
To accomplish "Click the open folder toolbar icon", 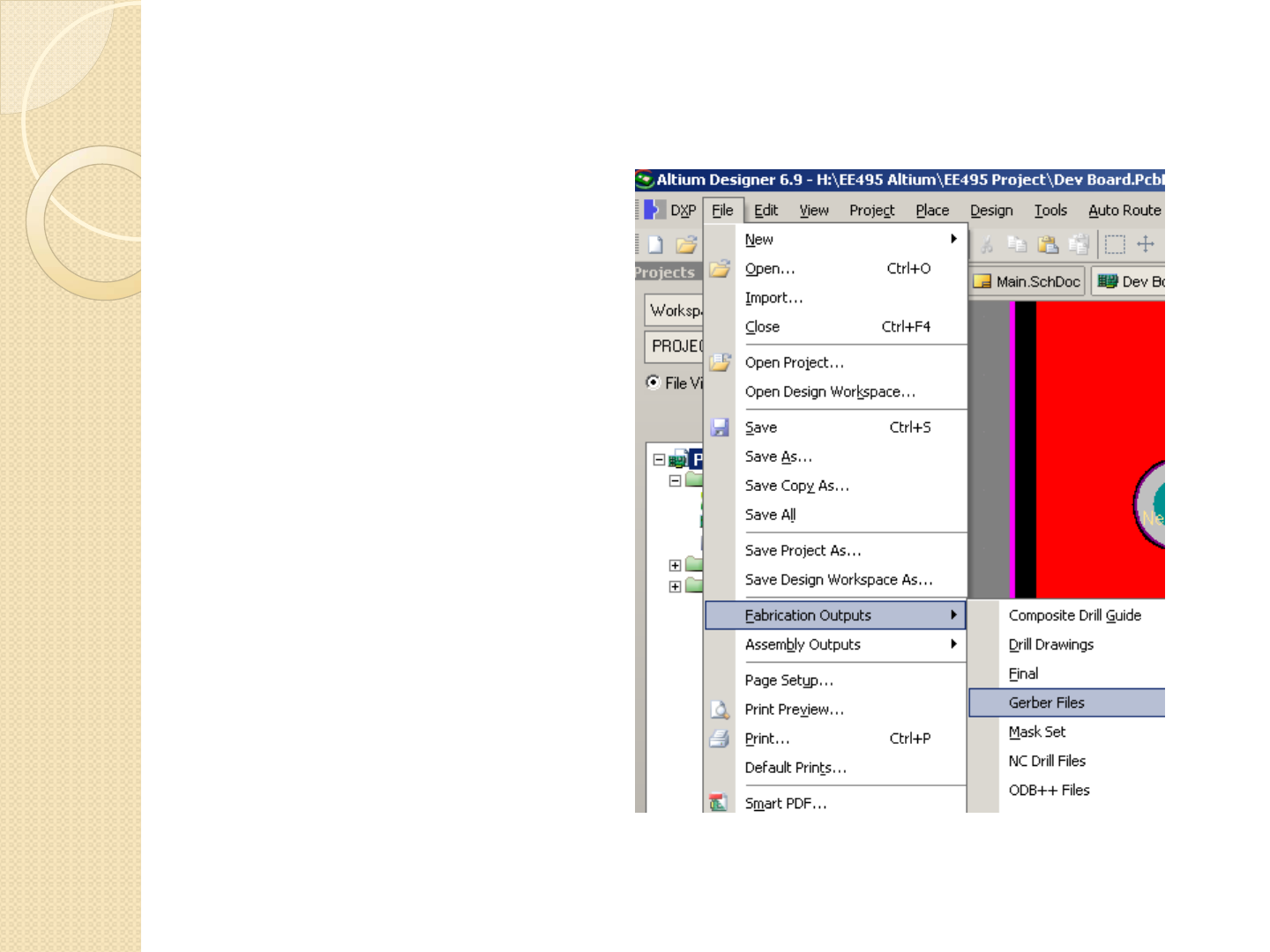I will (x=686, y=245).
